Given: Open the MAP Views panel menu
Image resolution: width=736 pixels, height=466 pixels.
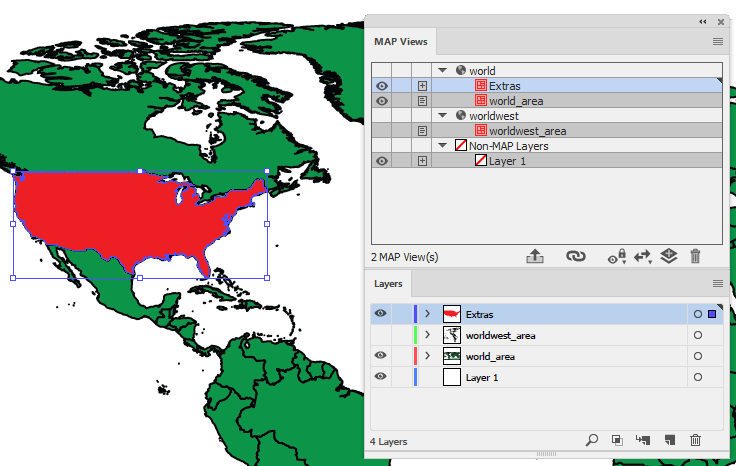Looking at the screenshot, I should (717, 42).
